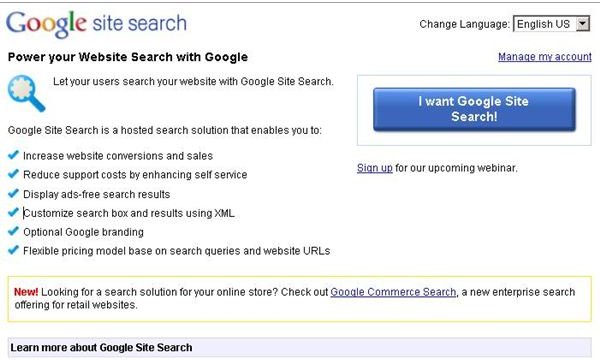
Task: Follow the Sign up webinar link
Action: 375,168
